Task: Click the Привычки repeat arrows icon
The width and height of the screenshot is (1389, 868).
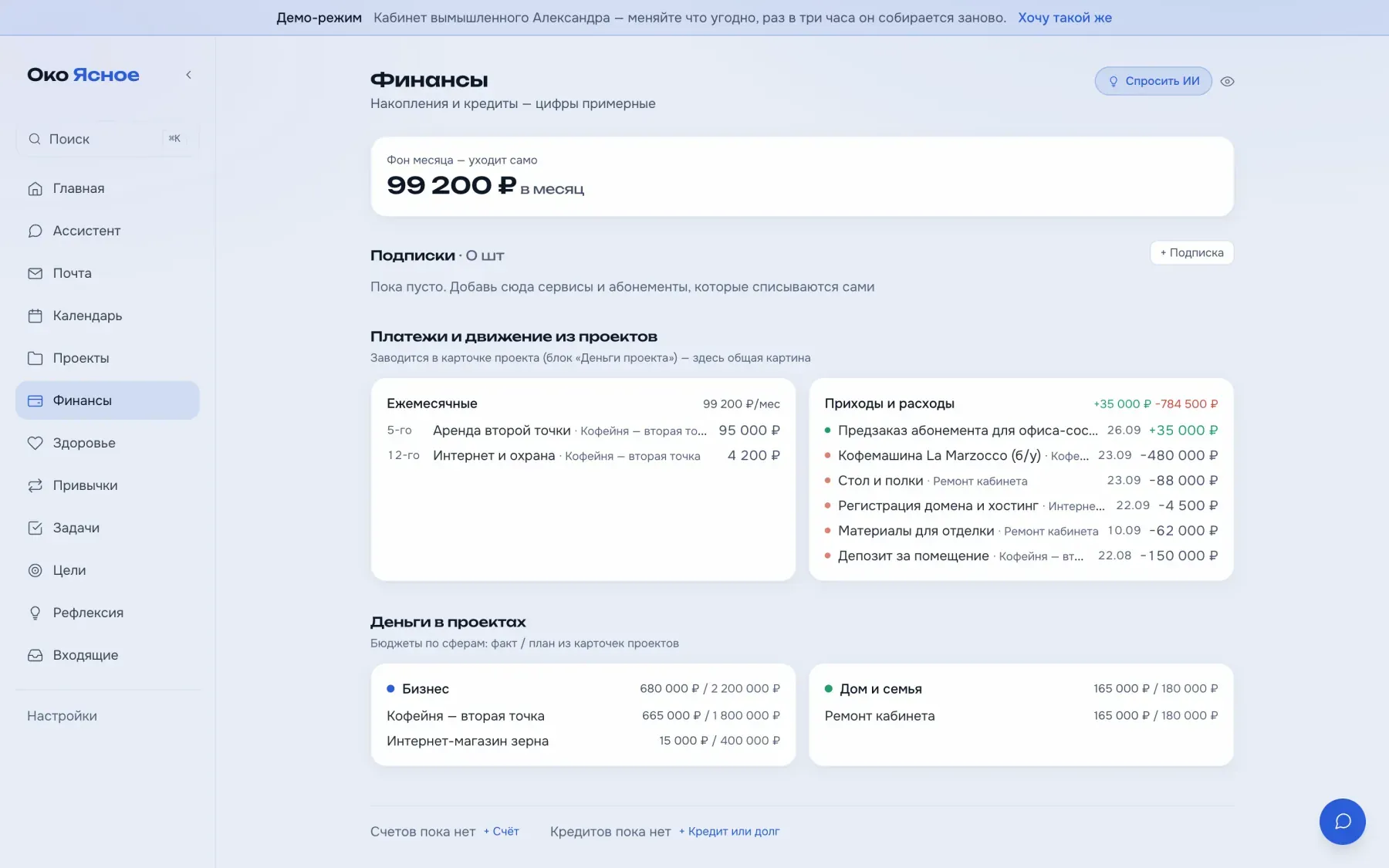Action: 35,485
